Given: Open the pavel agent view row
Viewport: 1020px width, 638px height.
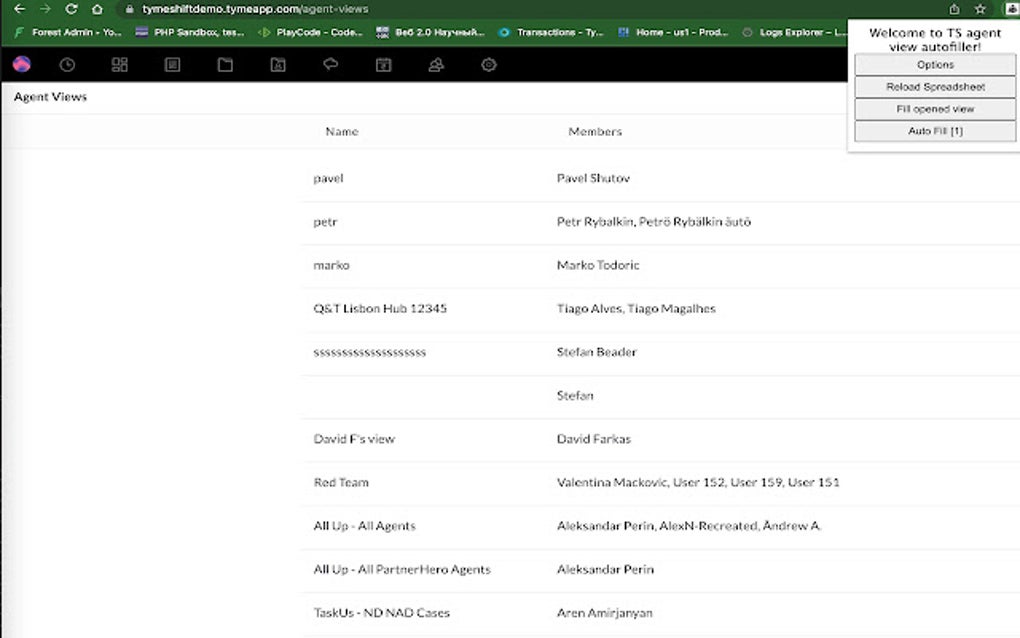Looking at the screenshot, I should click(329, 178).
